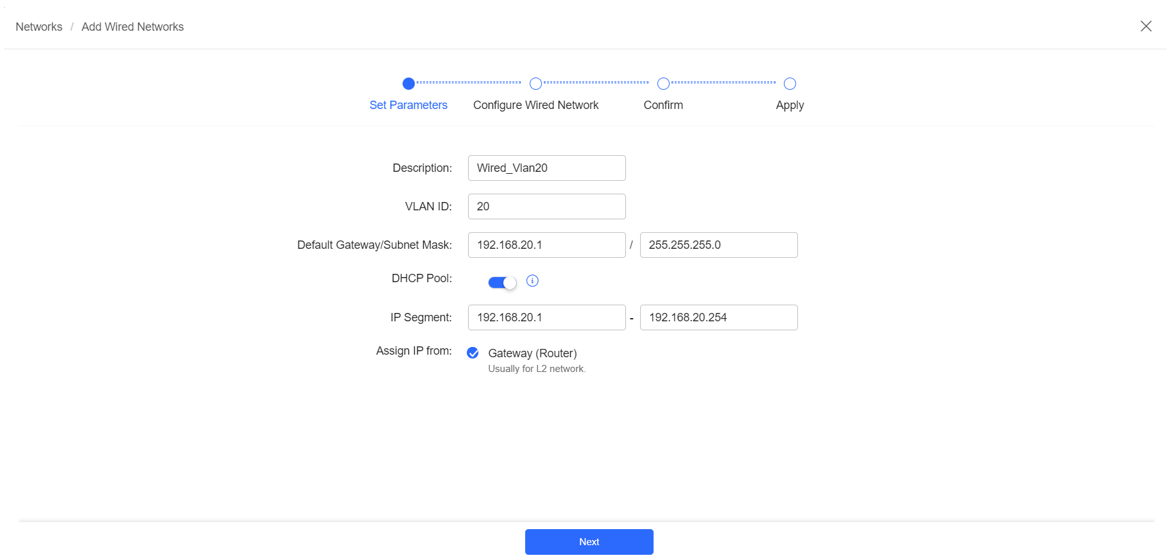Click the Set Parameters step circle

(409, 83)
